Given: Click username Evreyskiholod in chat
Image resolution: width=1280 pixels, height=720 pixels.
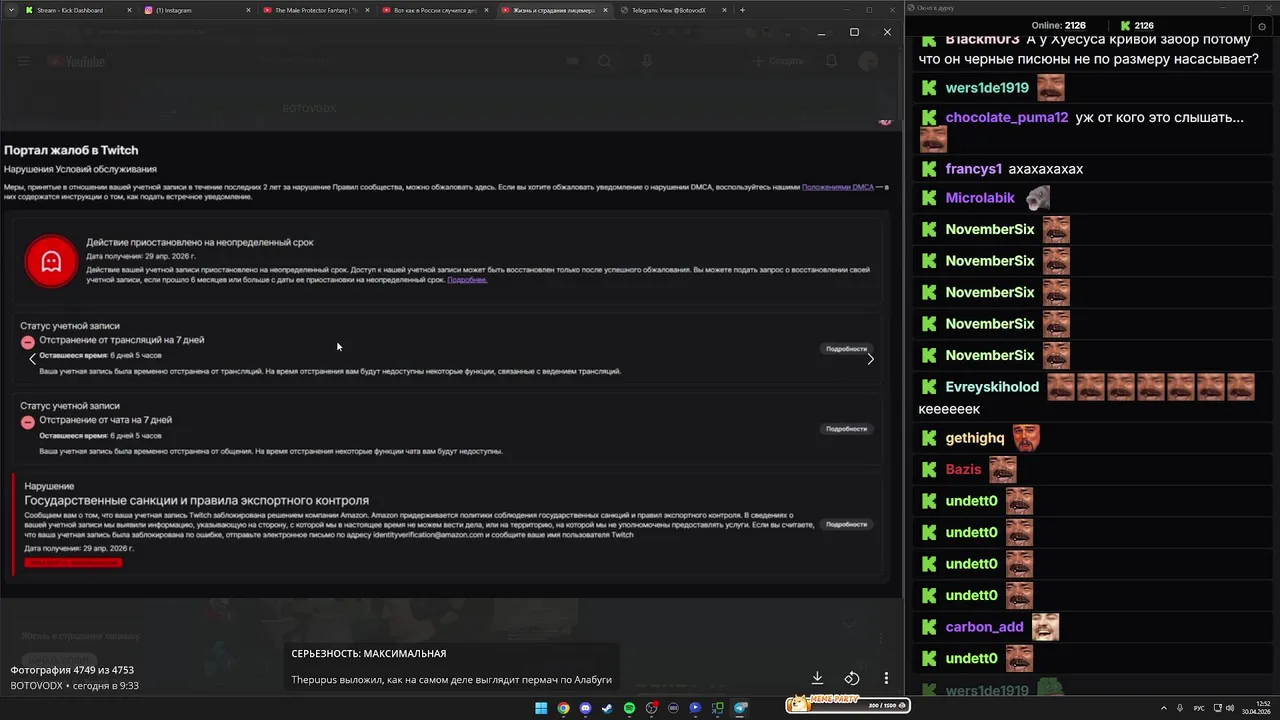Looking at the screenshot, I should point(992,387).
